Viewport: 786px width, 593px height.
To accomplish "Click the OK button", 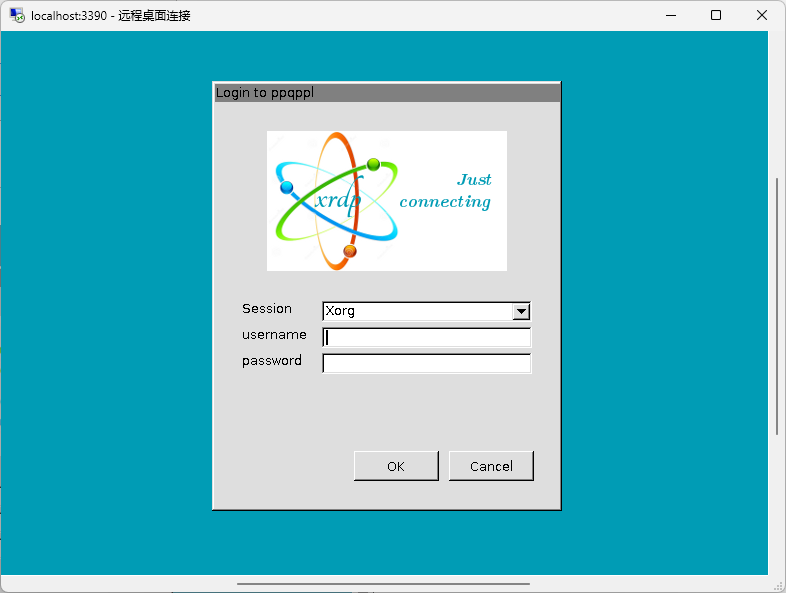I will 396,466.
